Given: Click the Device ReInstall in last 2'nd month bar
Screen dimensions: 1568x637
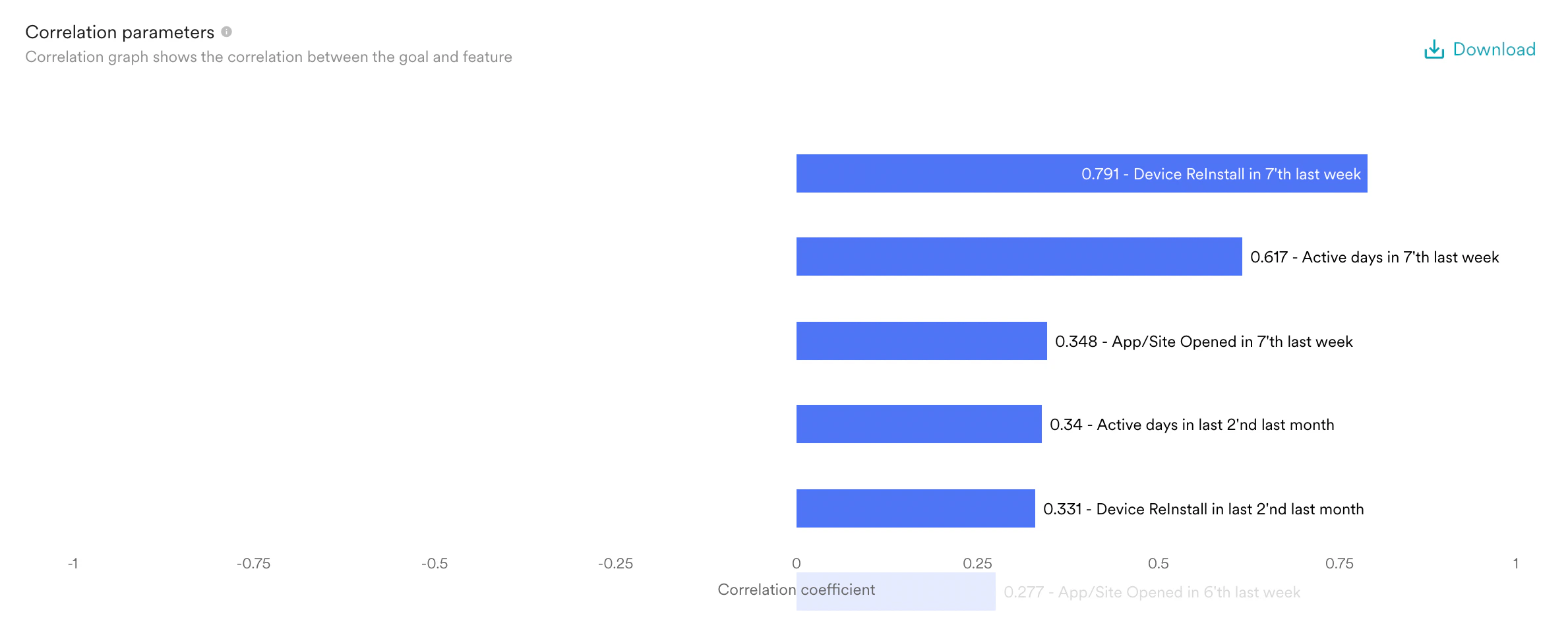Looking at the screenshot, I should 915,509.
